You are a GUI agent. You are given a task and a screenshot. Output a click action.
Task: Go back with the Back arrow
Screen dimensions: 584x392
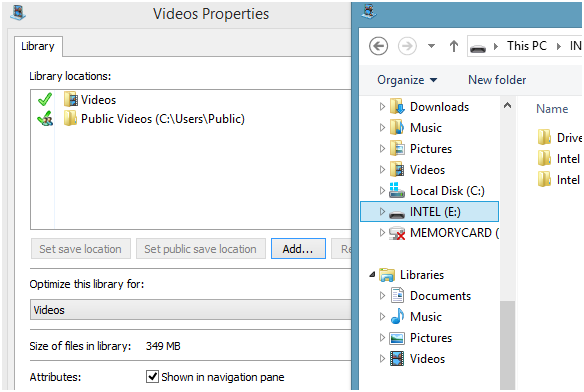(378, 46)
